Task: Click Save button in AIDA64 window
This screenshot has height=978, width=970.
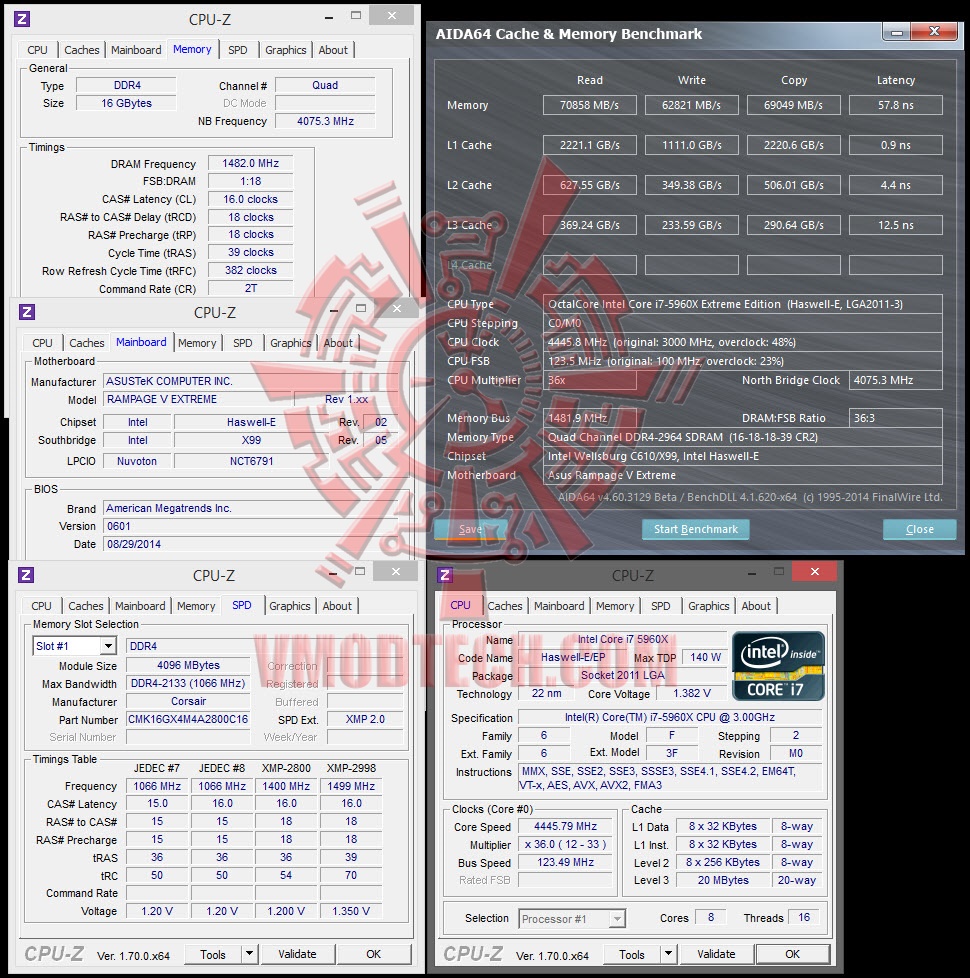Action: [470, 529]
